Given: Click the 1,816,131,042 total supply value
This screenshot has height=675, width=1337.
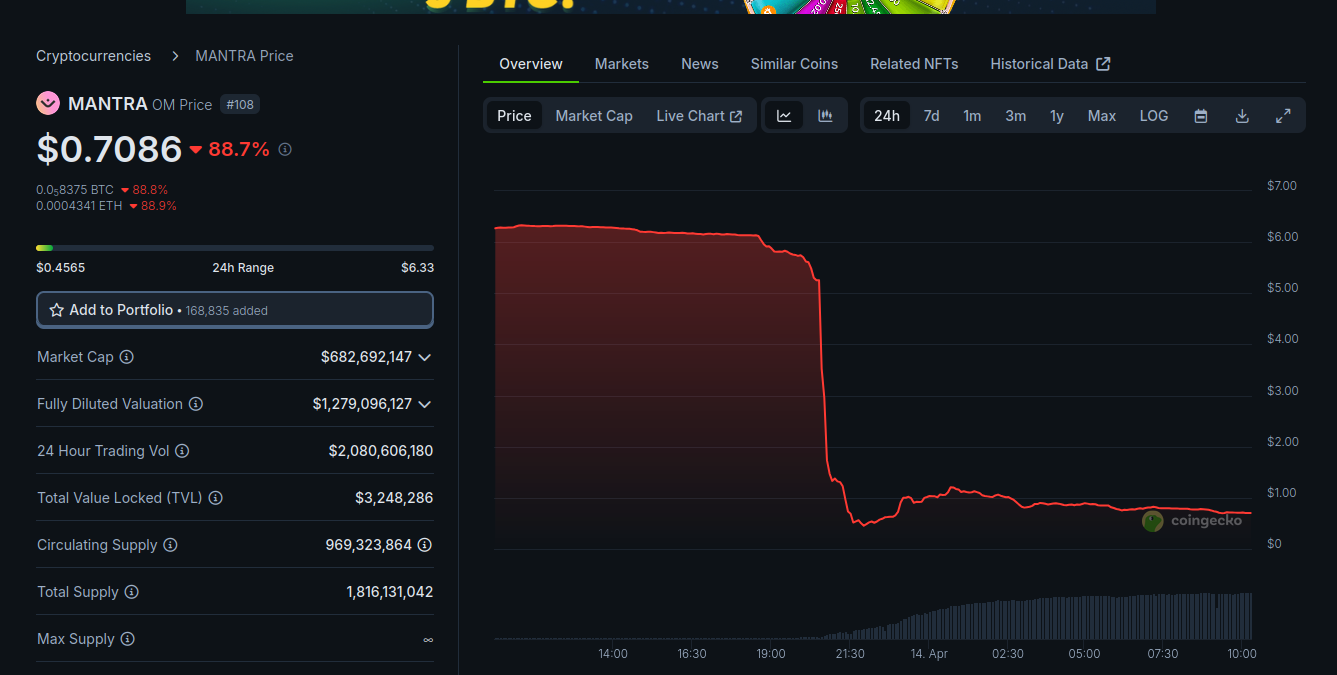Looking at the screenshot, I should tap(390, 592).
